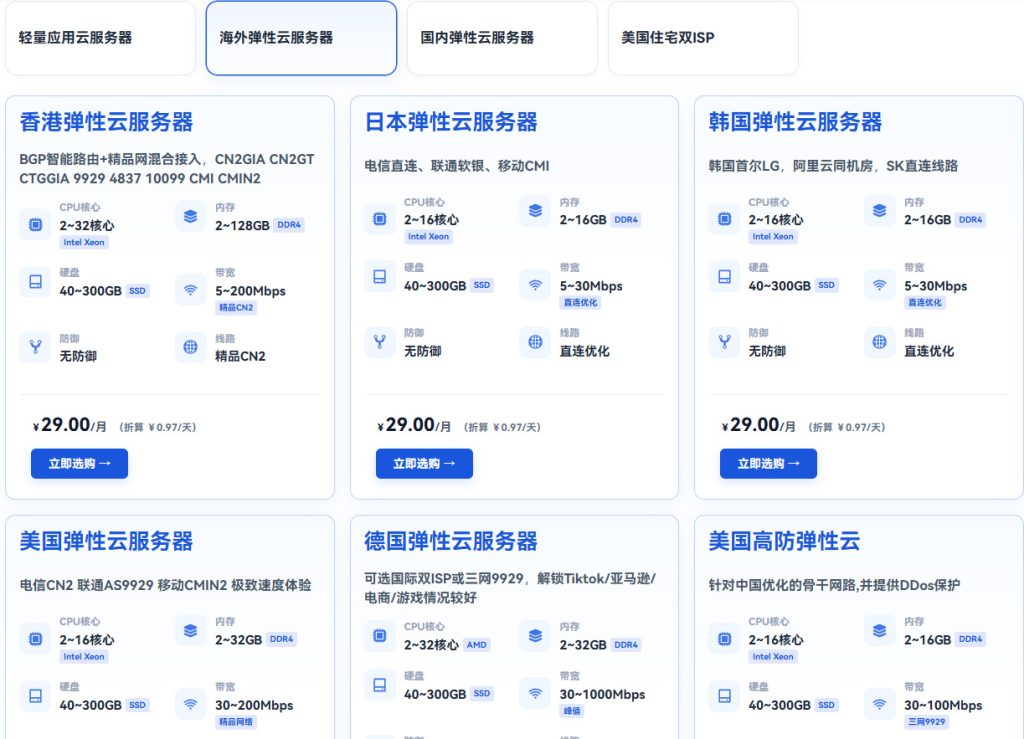Click the defense icon in the 日本 card
1024x739 pixels.
click(380, 341)
